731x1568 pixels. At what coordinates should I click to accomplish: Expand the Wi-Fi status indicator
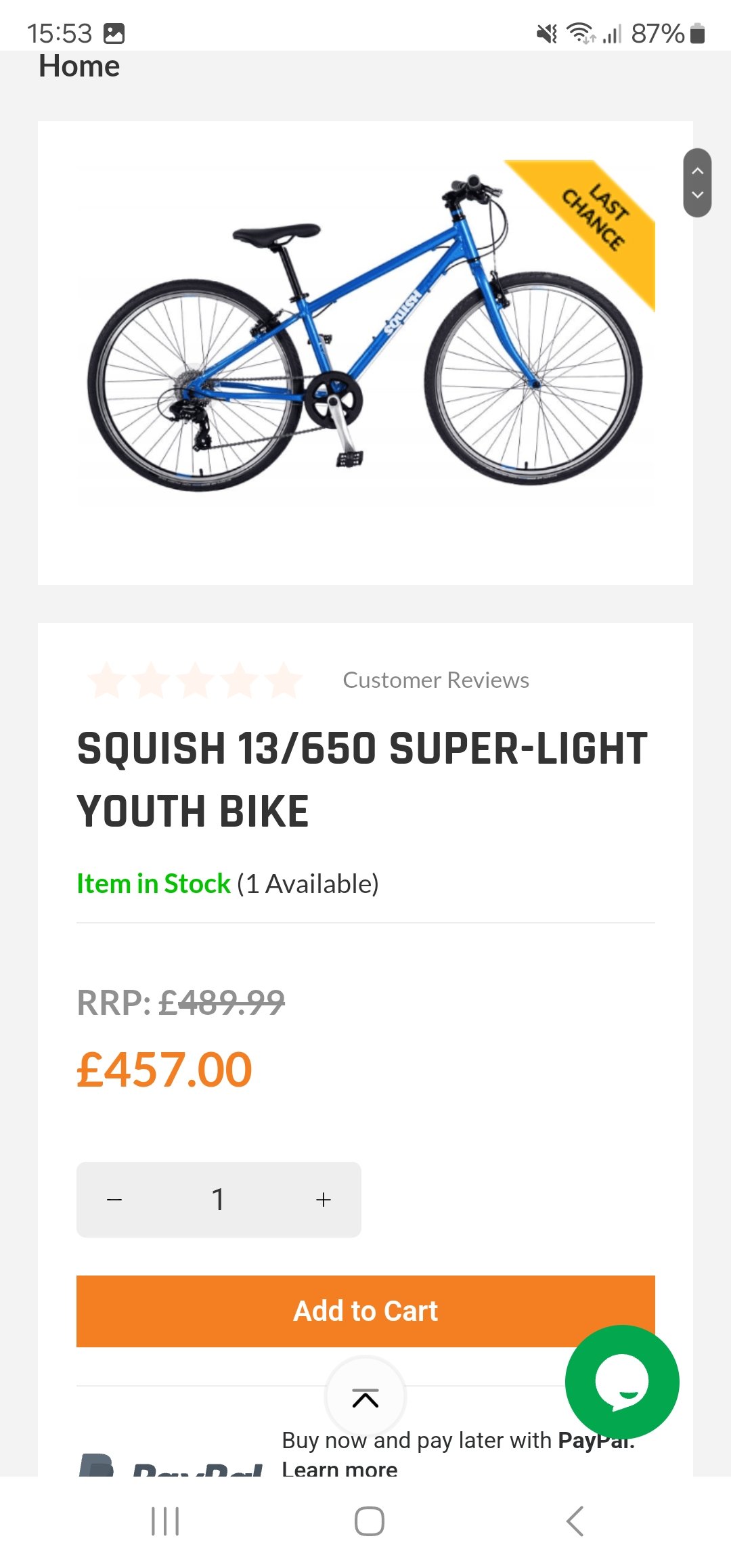coord(579,32)
